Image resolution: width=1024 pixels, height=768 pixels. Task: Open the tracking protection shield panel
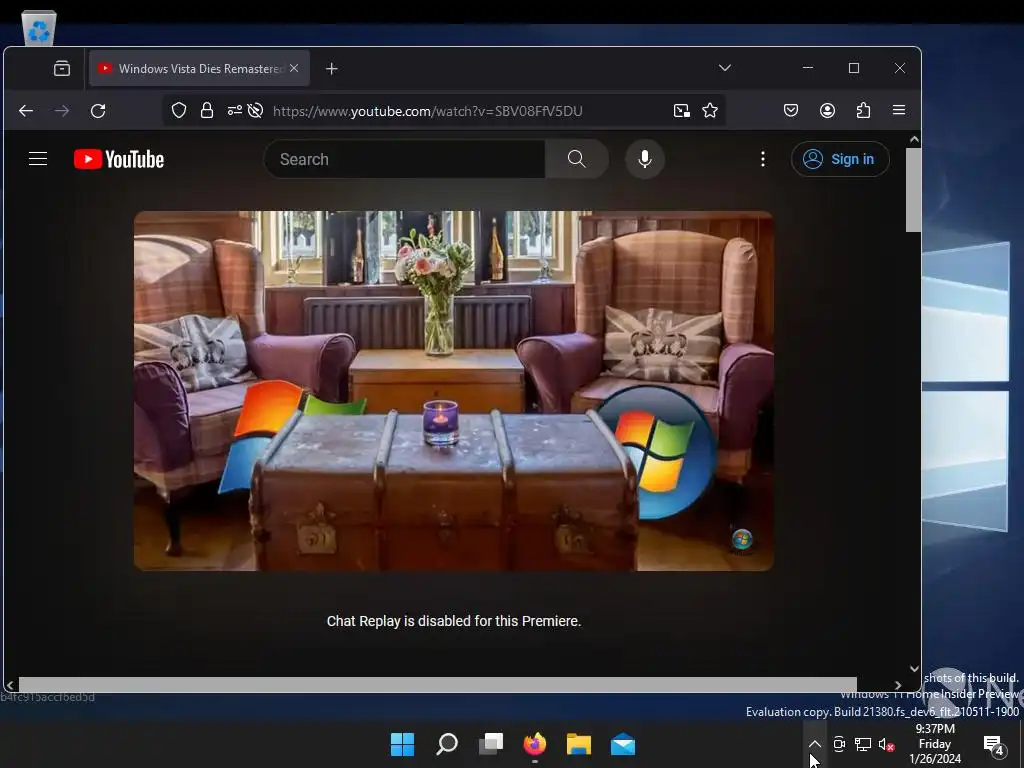coord(179,110)
